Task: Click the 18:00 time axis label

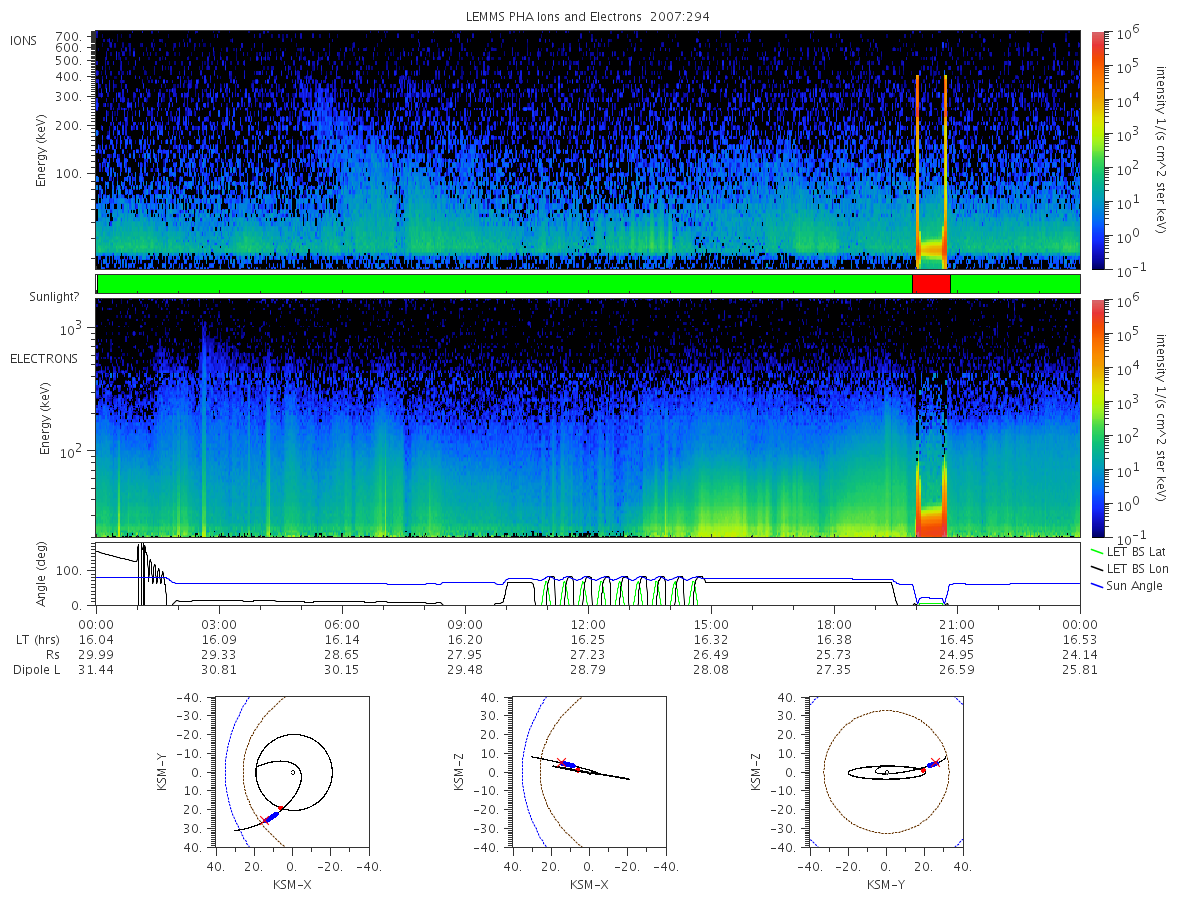Action: 834,623
